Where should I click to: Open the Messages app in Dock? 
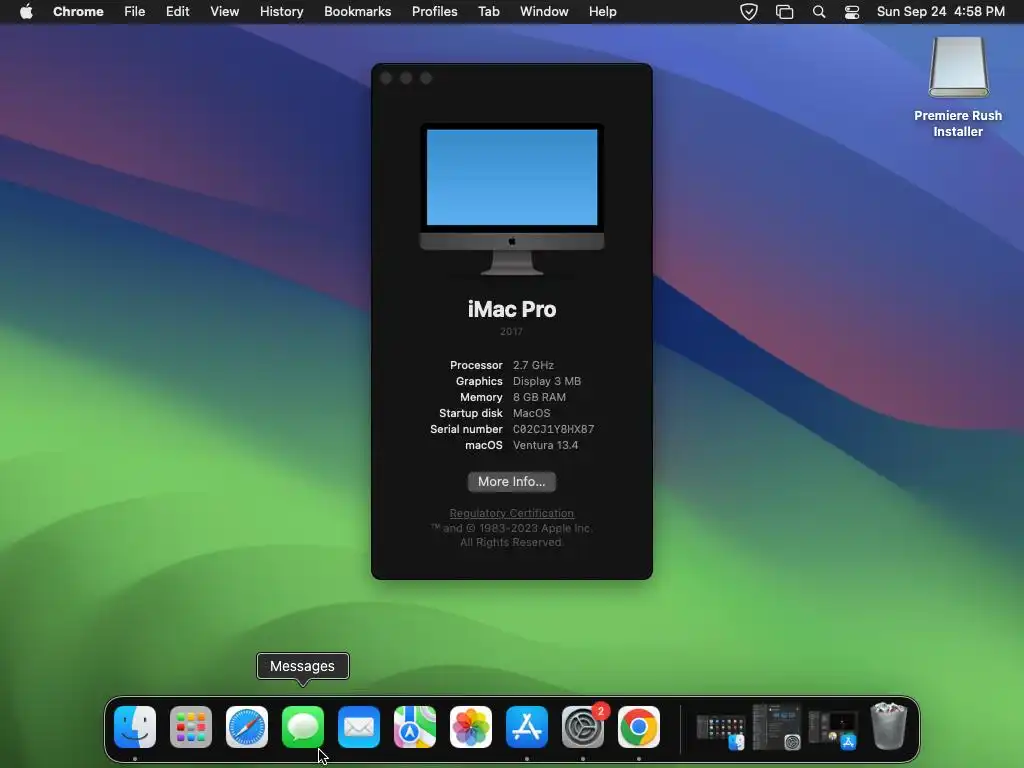[303, 727]
